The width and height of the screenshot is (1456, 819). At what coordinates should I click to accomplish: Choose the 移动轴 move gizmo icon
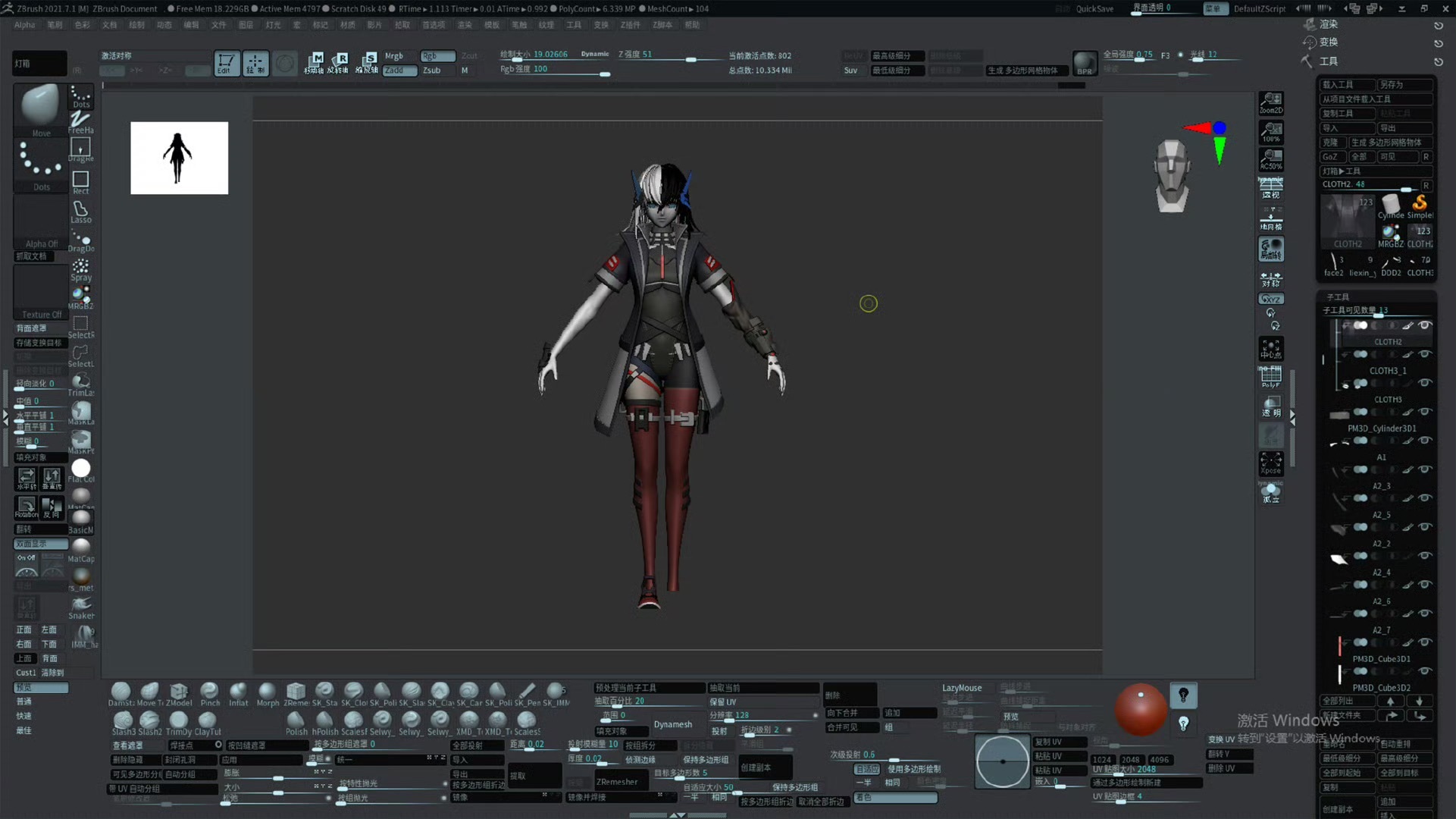pos(314,63)
